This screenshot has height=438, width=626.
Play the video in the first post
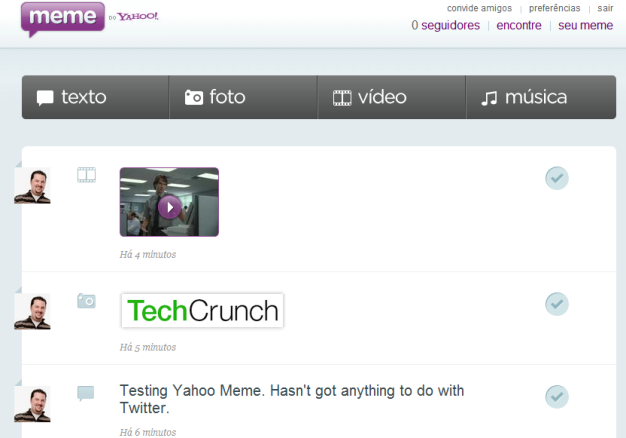point(169,207)
